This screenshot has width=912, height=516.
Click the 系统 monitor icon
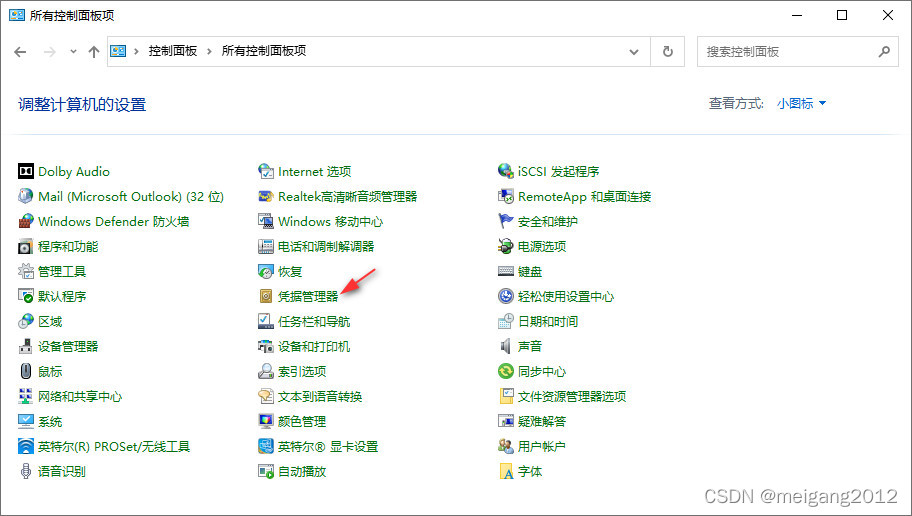point(26,421)
